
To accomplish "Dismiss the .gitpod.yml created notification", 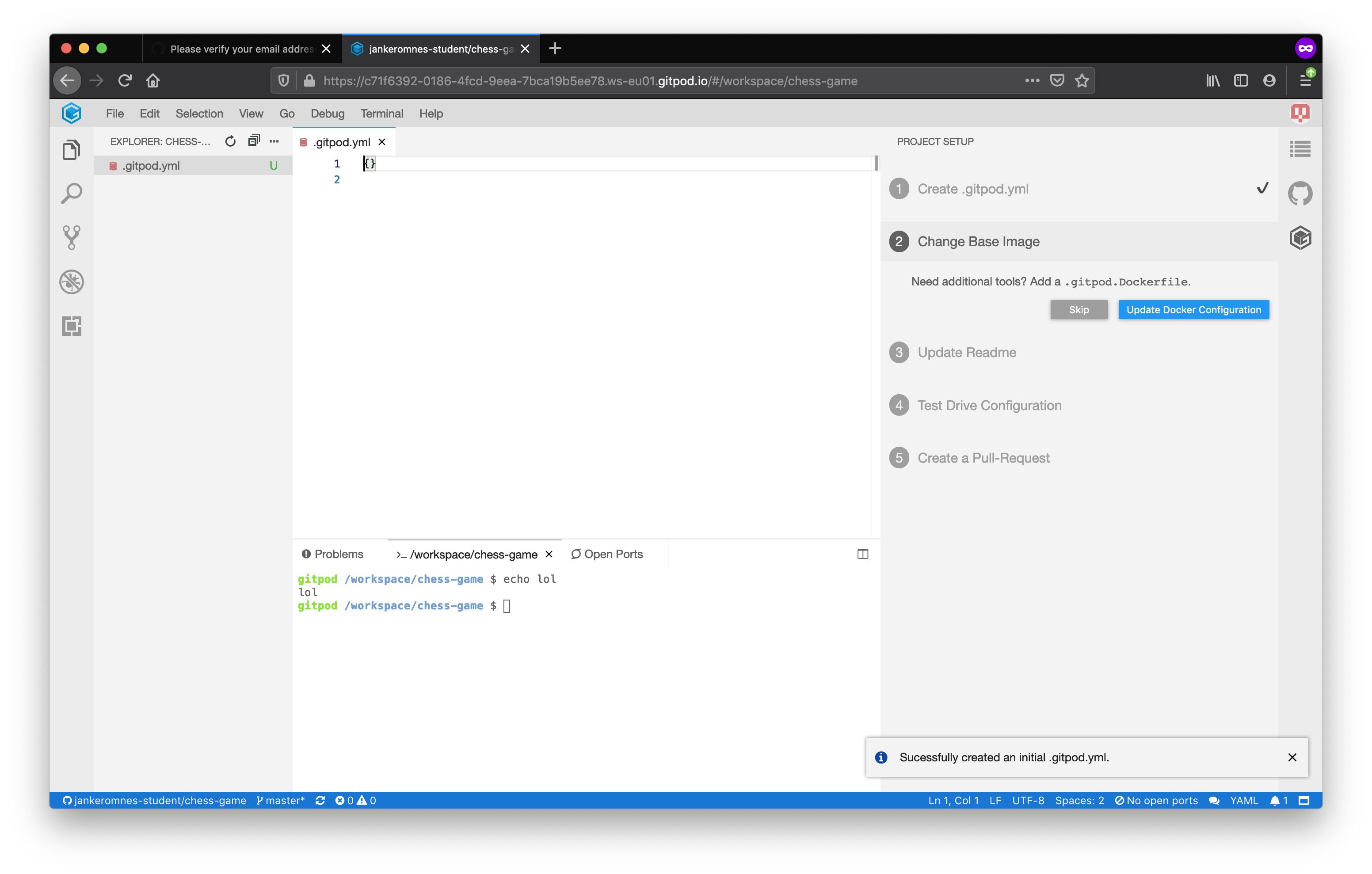I will [x=1292, y=757].
